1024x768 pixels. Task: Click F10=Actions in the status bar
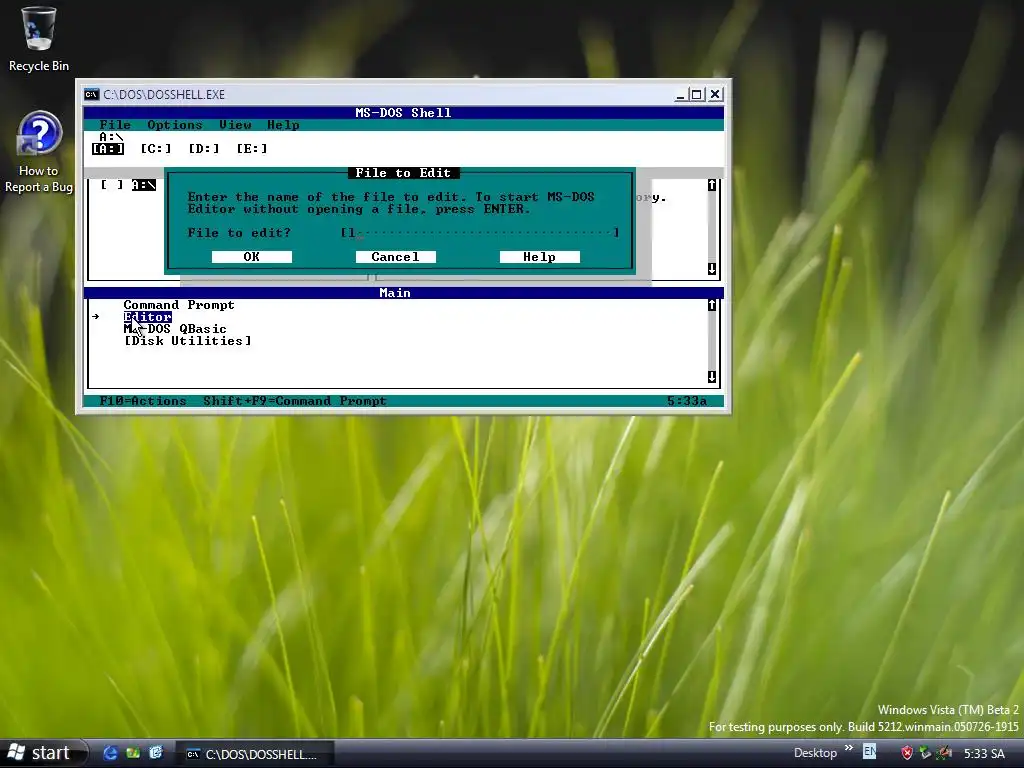click(x=143, y=401)
